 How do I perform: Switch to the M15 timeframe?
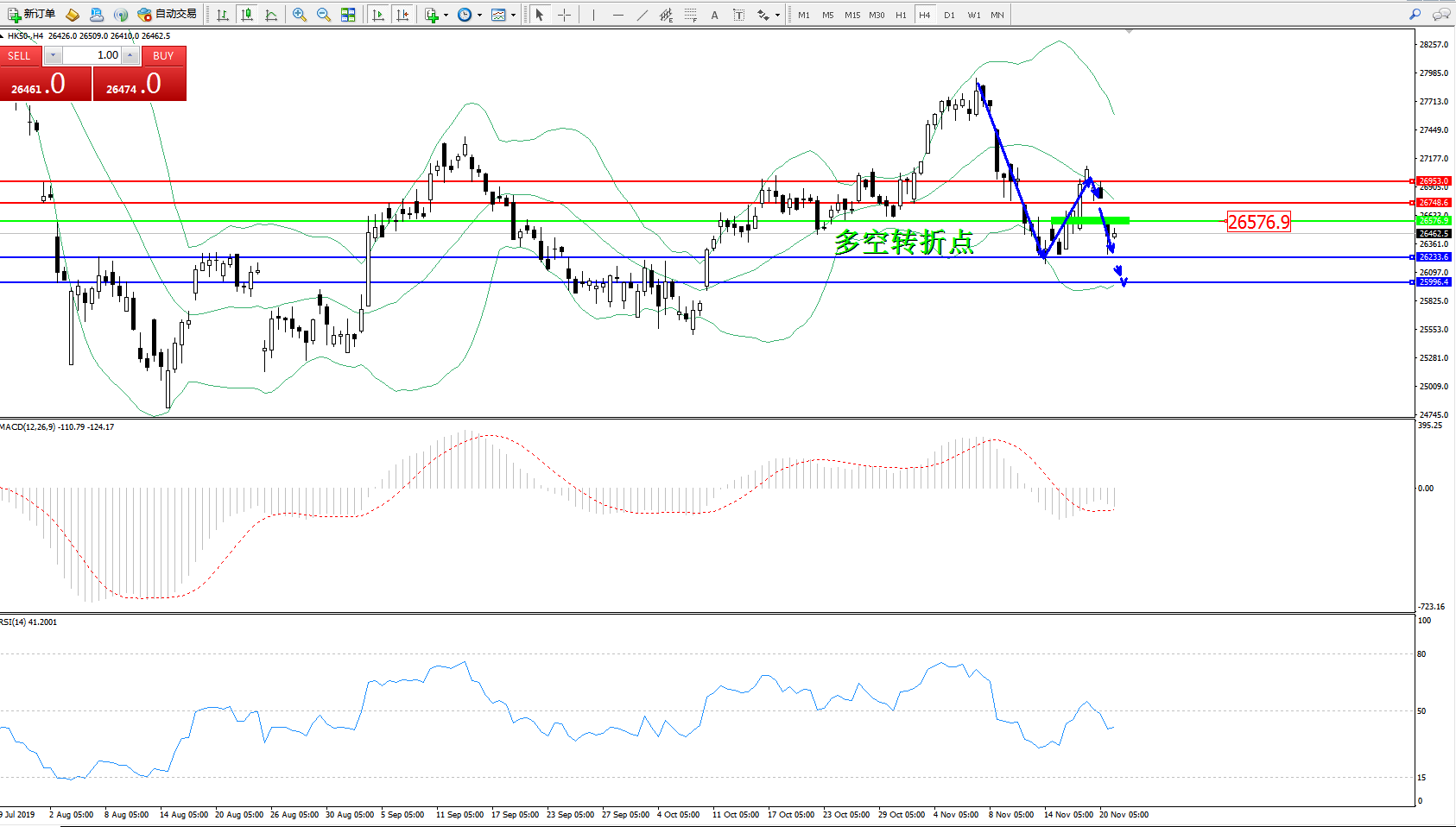[x=851, y=15]
